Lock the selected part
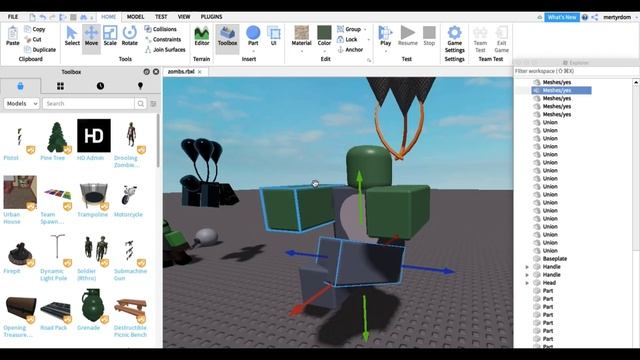Image resolution: width=640 pixels, height=360 pixels. coord(347,40)
